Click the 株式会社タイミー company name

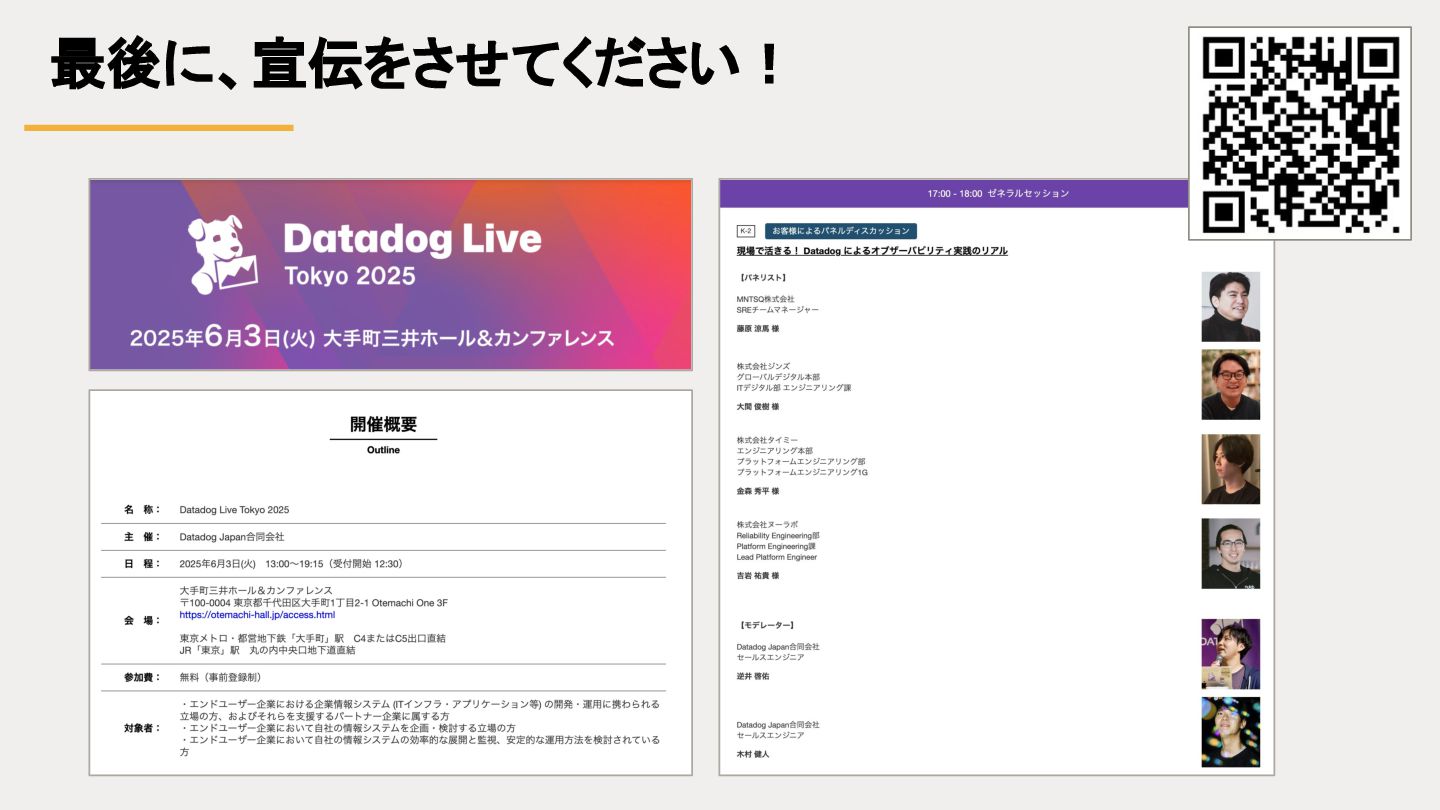pos(768,440)
